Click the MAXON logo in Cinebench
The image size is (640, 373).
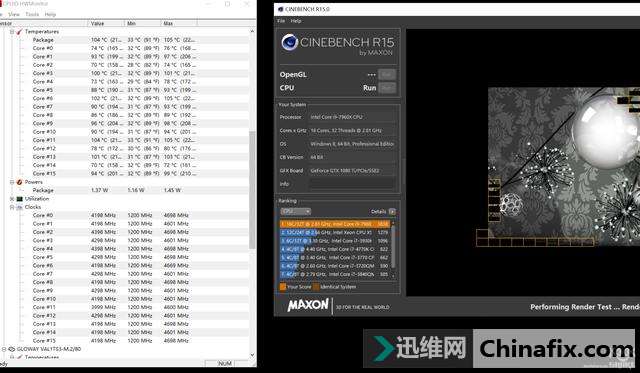pos(308,305)
